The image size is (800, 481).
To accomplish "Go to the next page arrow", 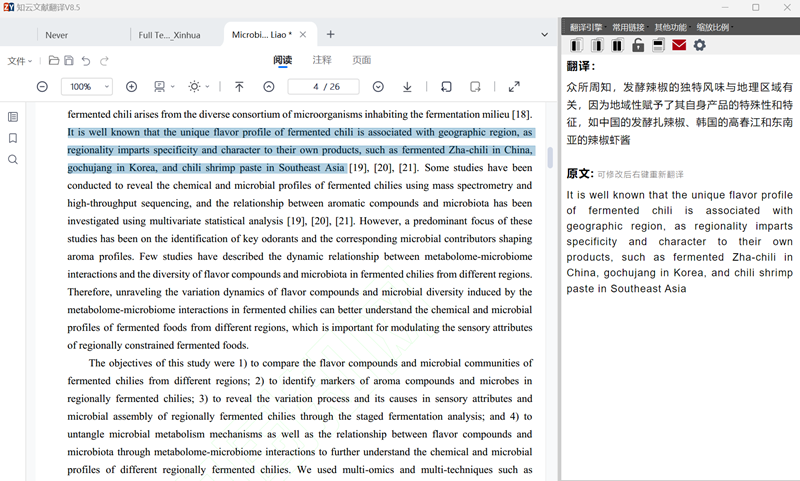I will coord(378,87).
